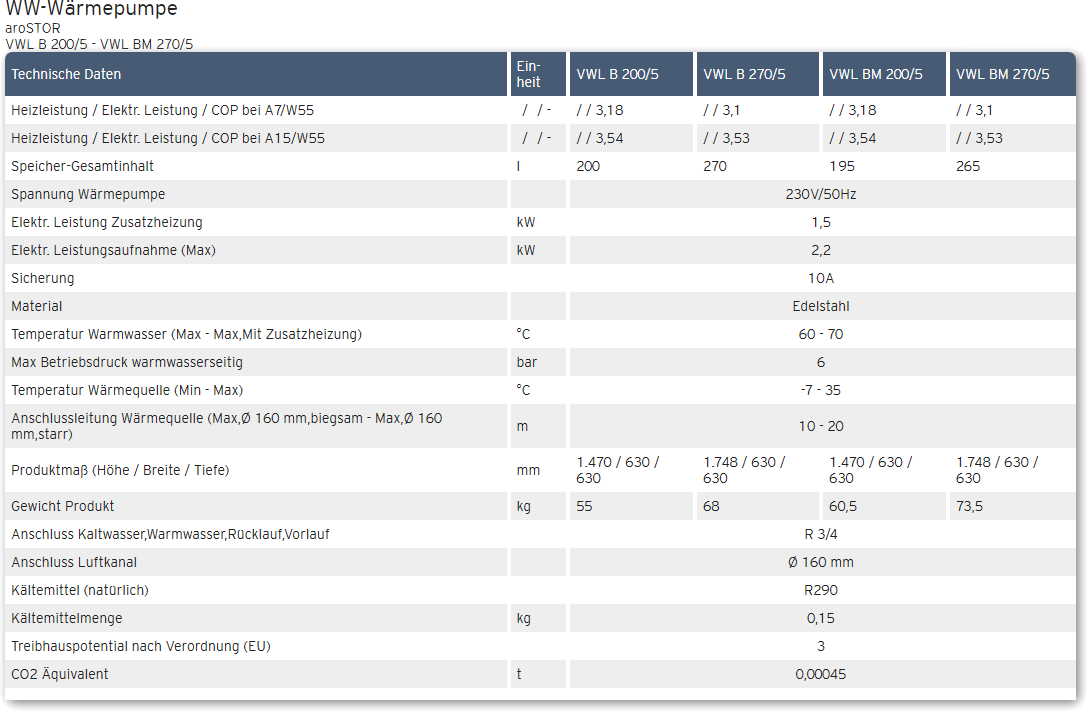
Task: Click the 'Anschlussleitung Wärmequelle' row label
Action: (x=227, y=426)
